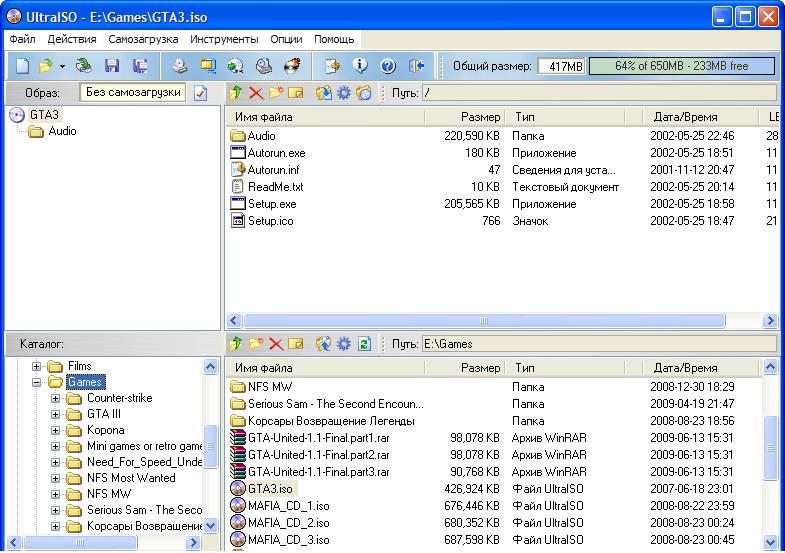Sort image files by Дата/Время header
785x553 pixels.
[701, 117]
